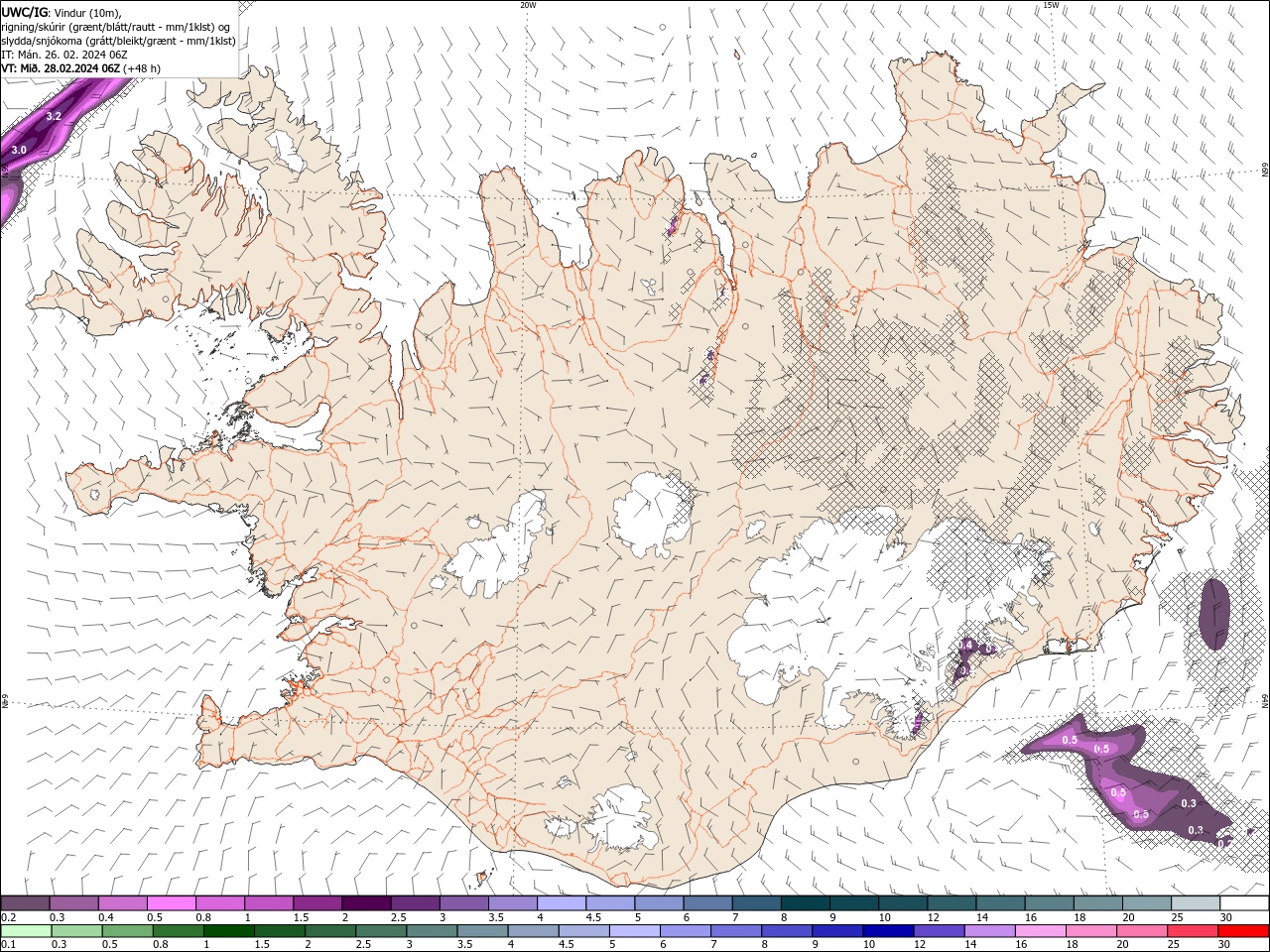
Task: Click the '0.1' label in lower legend
Action: point(8,945)
